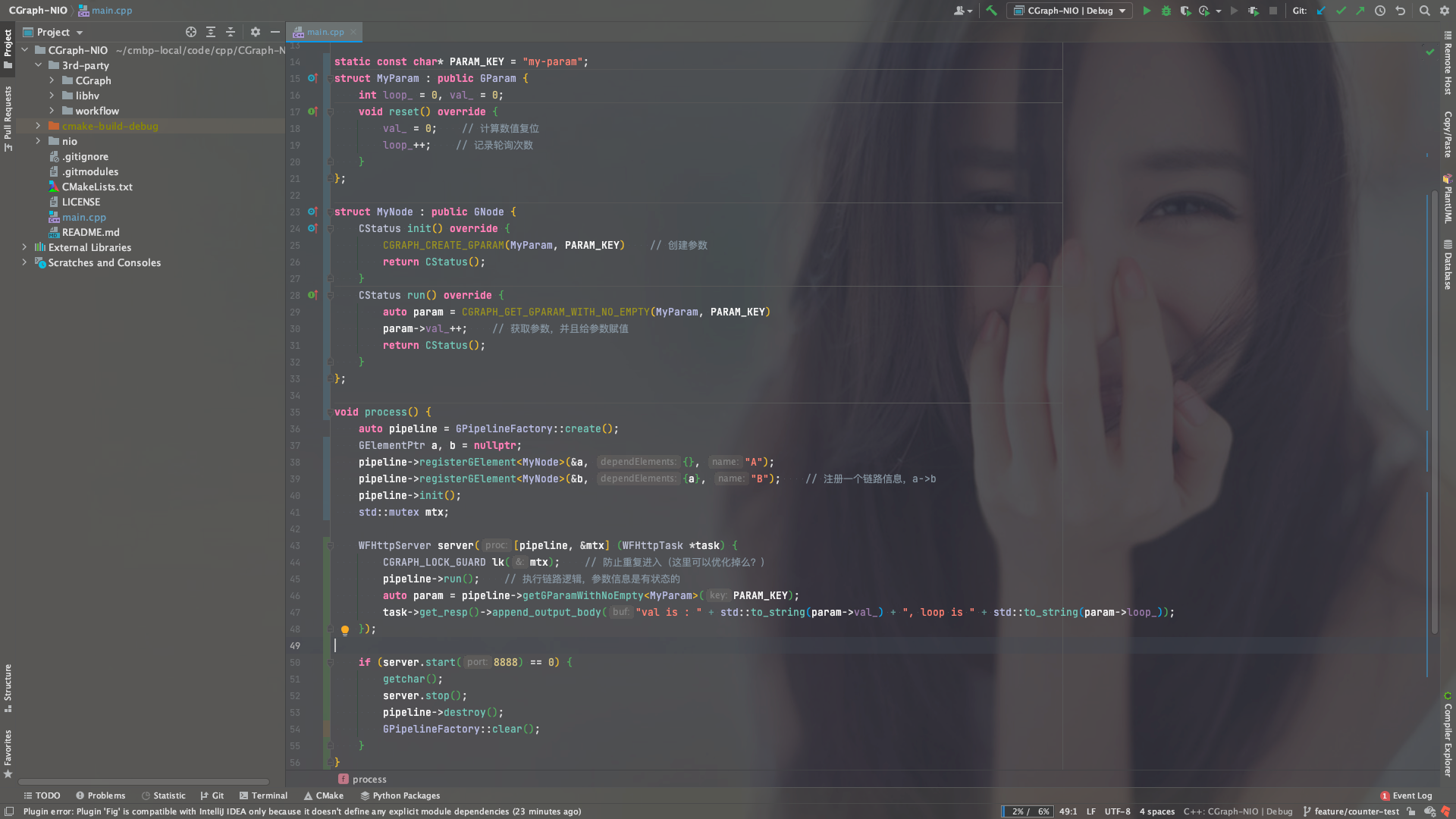This screenshot has width=1456, height=819.
Task: Toggle fold for process function
Action: 331,412
